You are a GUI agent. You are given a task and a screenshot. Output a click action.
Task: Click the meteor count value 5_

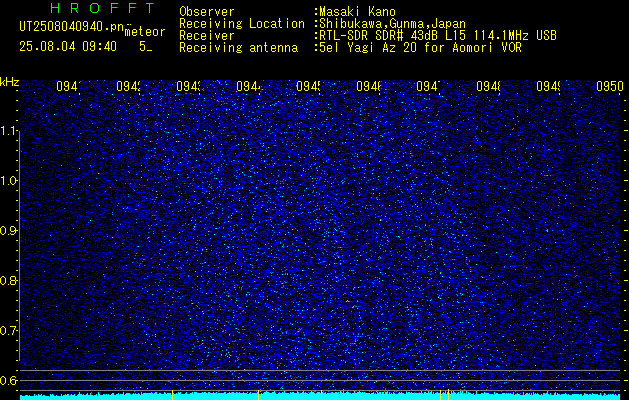(145, 47)
